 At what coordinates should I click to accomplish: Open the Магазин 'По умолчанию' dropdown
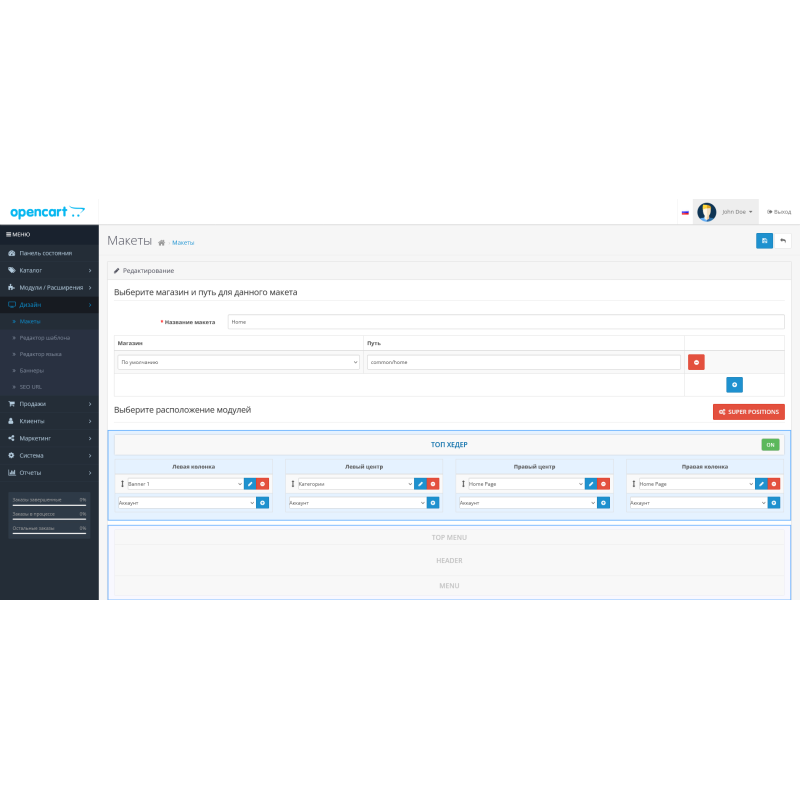click(238, 362)
